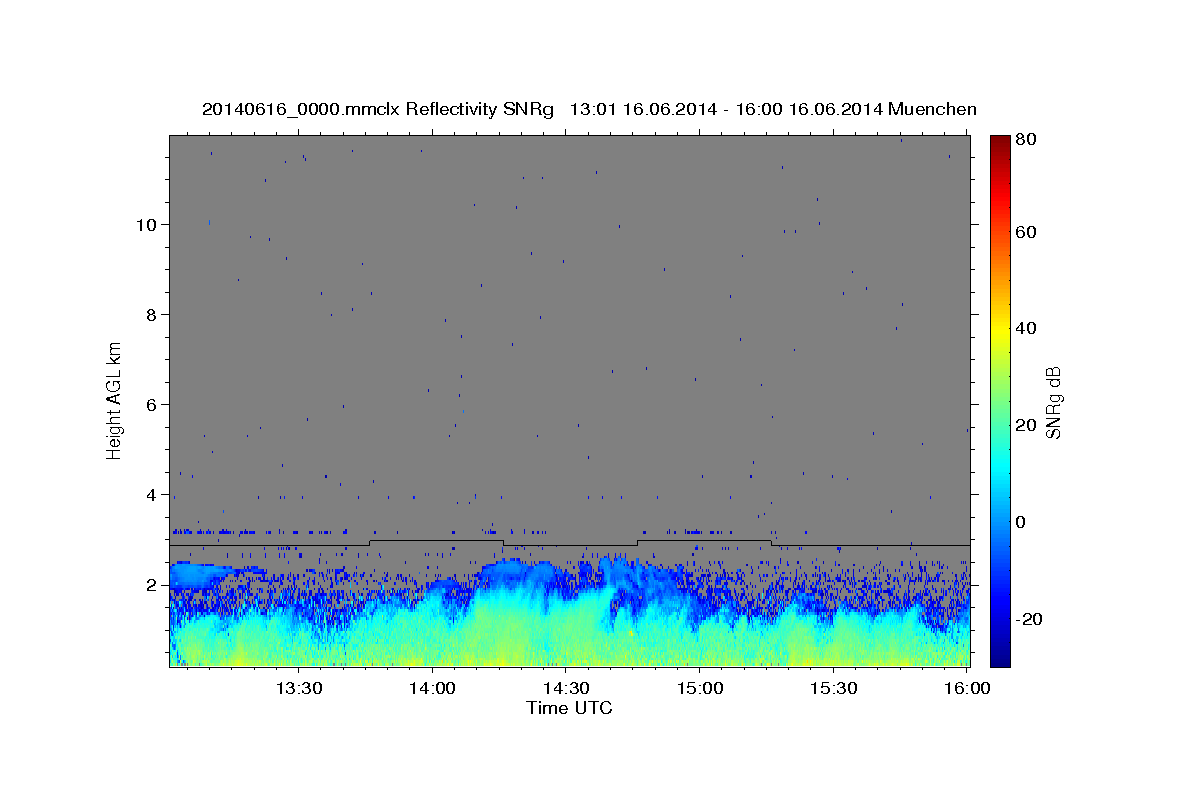Click the dark blue bottom of the colorbar
Viewport: 1200px width, 800px height.
pos(1000,658)
